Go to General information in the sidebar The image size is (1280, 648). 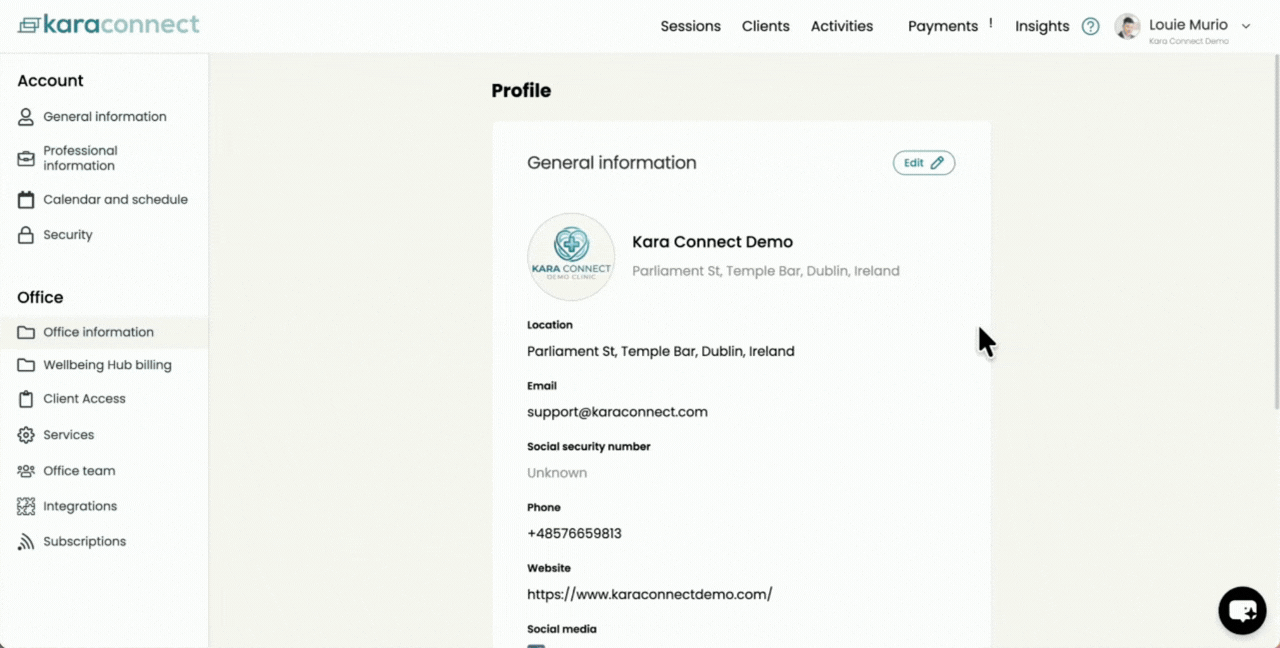pos(104,117)
